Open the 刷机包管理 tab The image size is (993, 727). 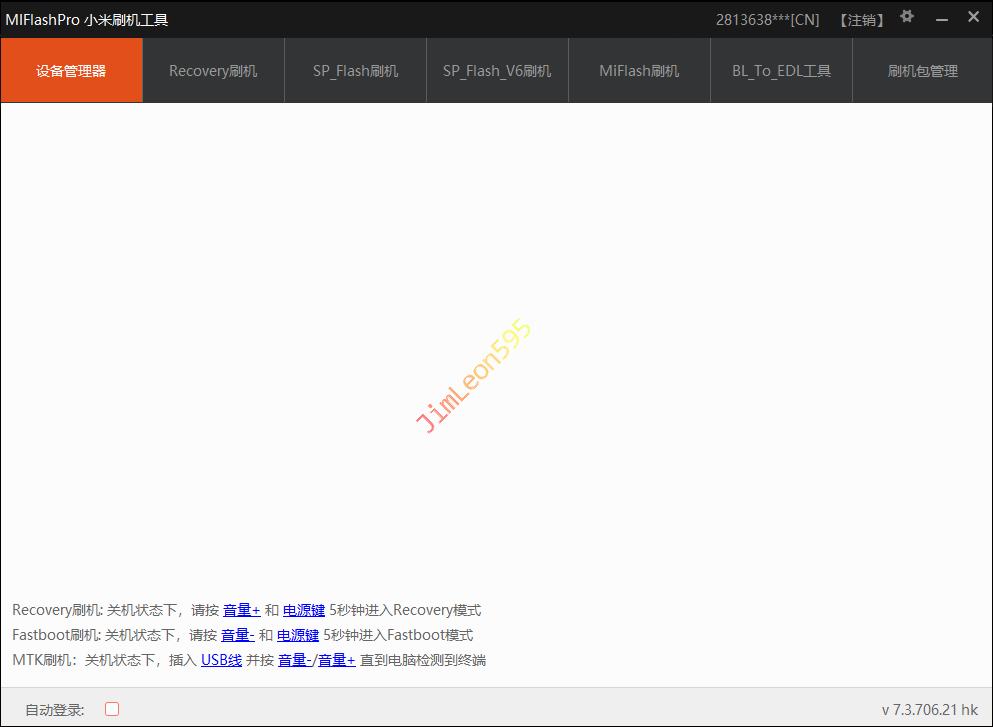coord(922,71)
